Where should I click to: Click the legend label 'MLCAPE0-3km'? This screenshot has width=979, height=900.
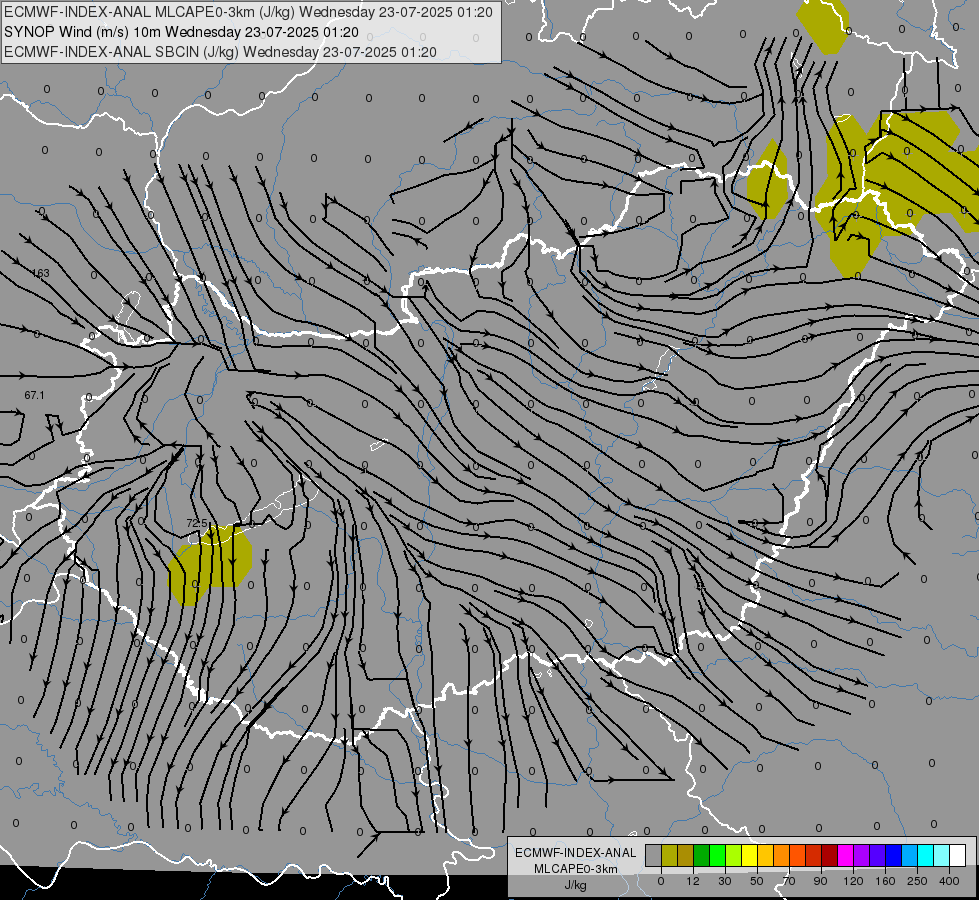pos(575,869)
